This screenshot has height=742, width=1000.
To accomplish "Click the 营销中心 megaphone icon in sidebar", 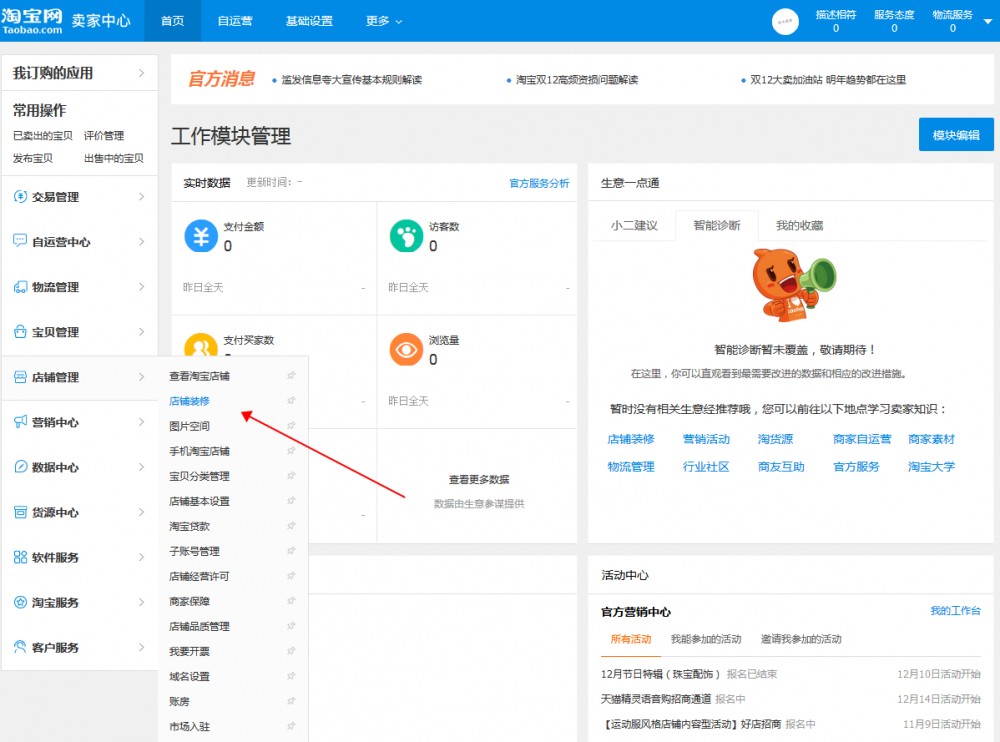I will click(20, 422).
